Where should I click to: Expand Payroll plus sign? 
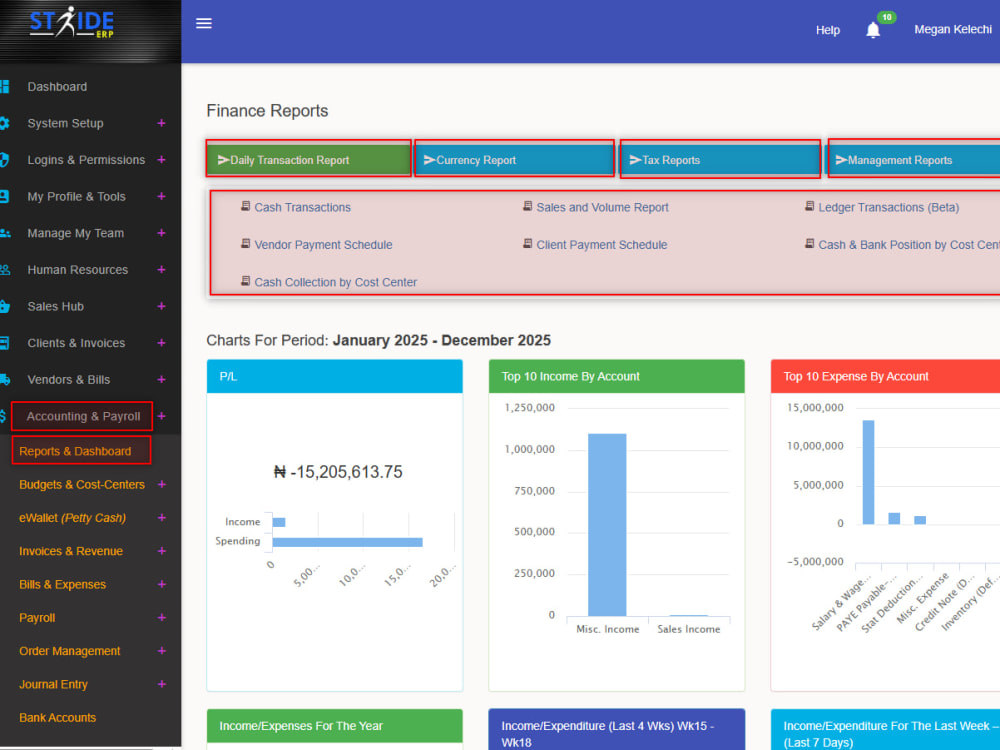pyautogui.click(x=161, y=617)
